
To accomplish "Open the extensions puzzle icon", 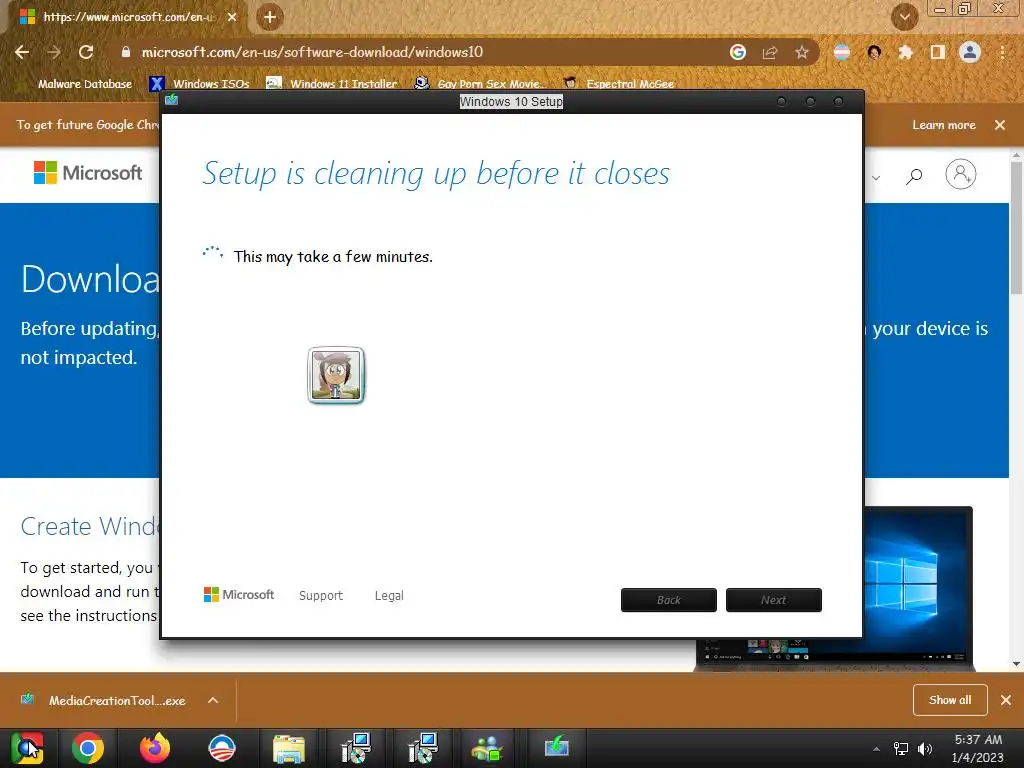I will (x=906, y=52).
